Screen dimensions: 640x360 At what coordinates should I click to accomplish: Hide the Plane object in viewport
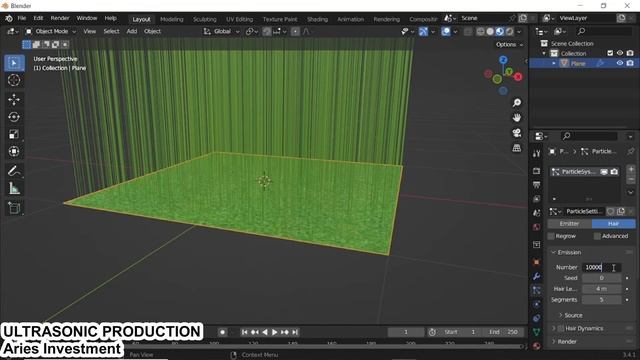click(620, 63)
